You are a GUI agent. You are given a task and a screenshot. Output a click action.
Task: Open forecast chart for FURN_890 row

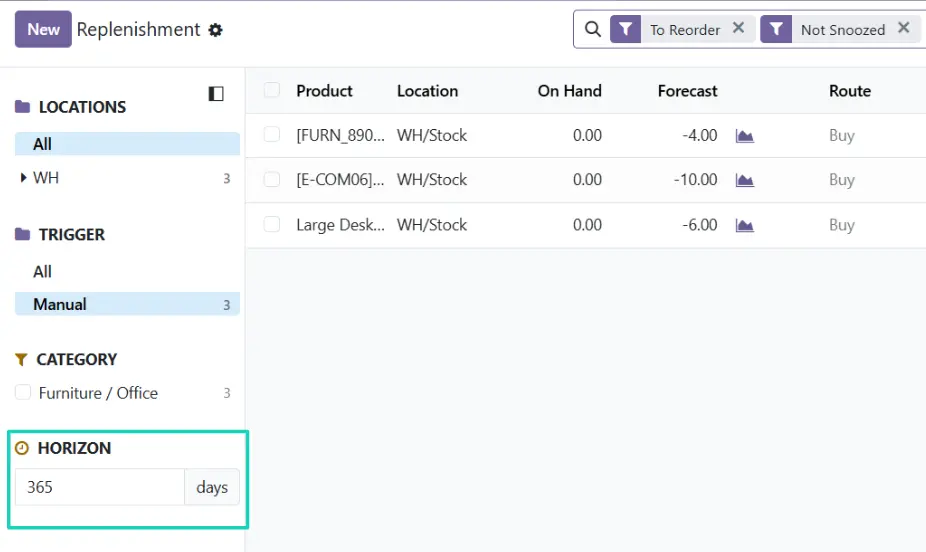[x=745, y=136]
